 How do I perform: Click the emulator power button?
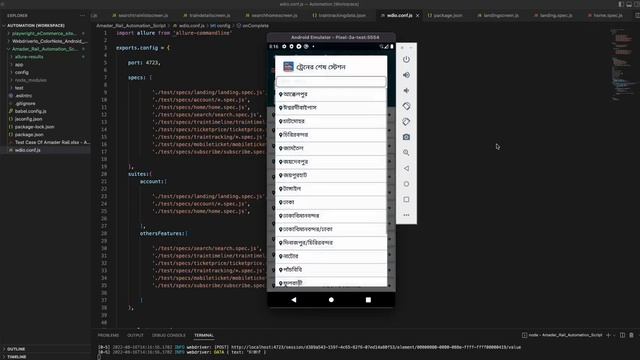(406, 60)
